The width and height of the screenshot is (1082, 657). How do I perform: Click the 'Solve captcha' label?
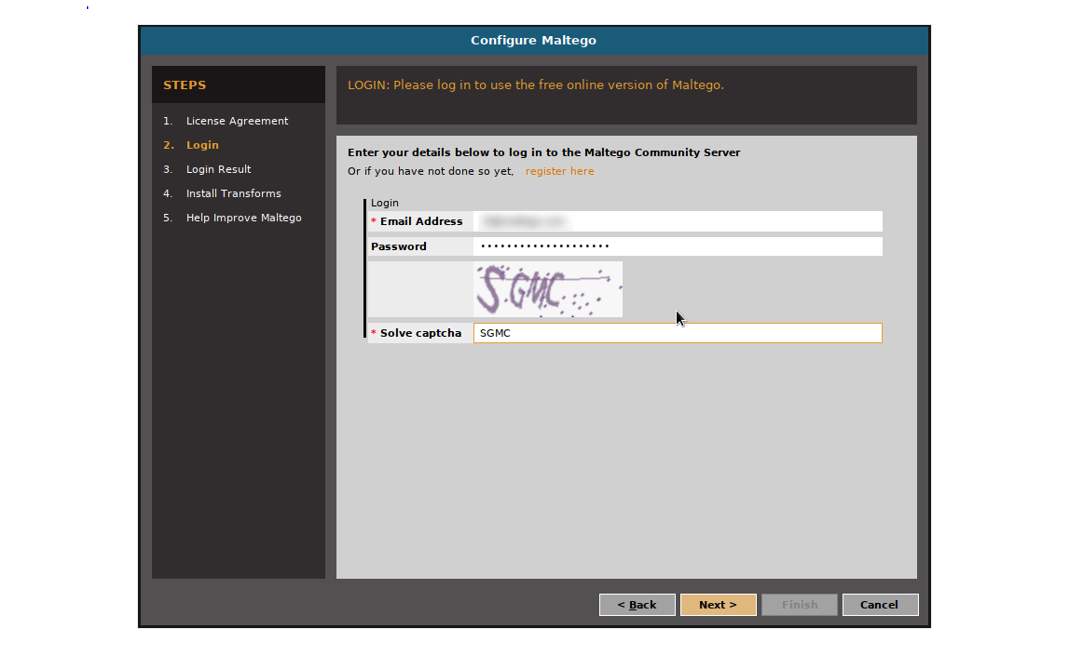click(420, 333)
